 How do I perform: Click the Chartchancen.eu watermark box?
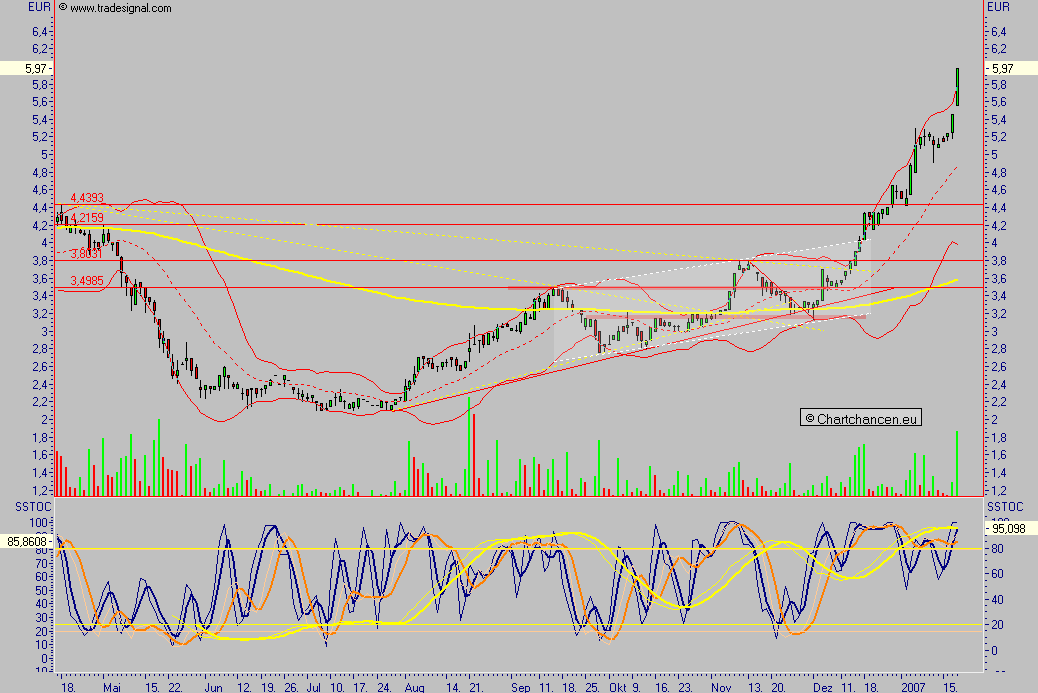tap(861, 418)
